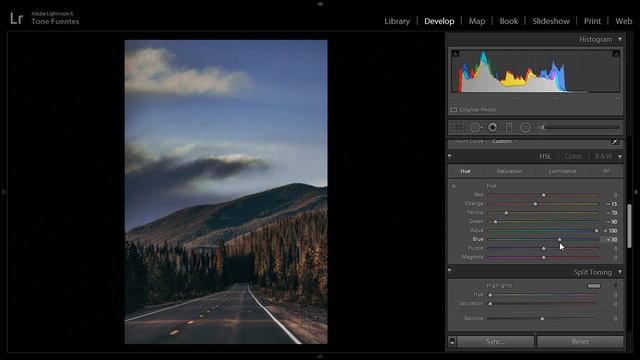Click the Orange hue value -15

[x=612, y=204]
